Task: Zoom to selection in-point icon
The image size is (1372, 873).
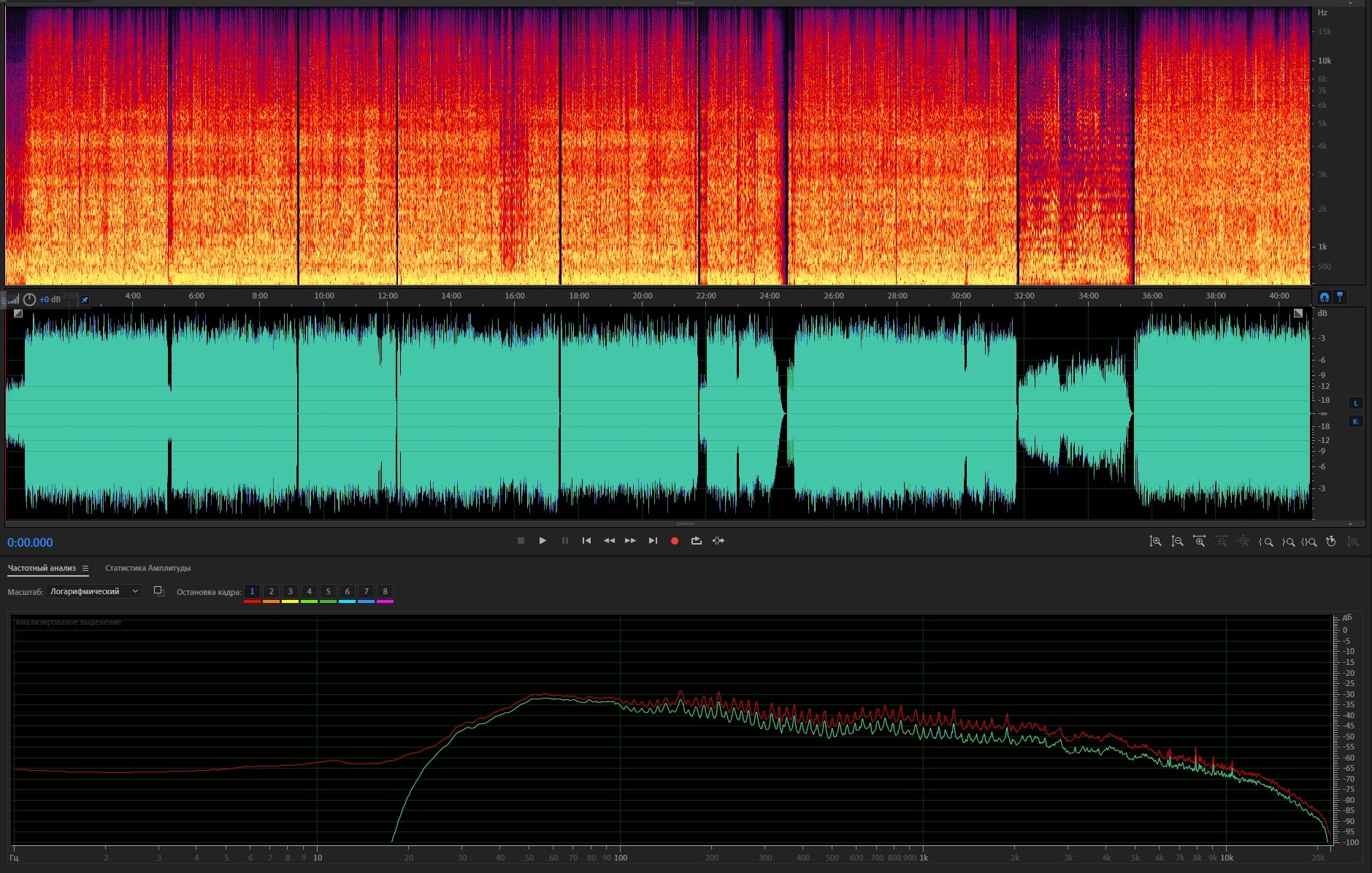Action: click(x=1266, y=542)
